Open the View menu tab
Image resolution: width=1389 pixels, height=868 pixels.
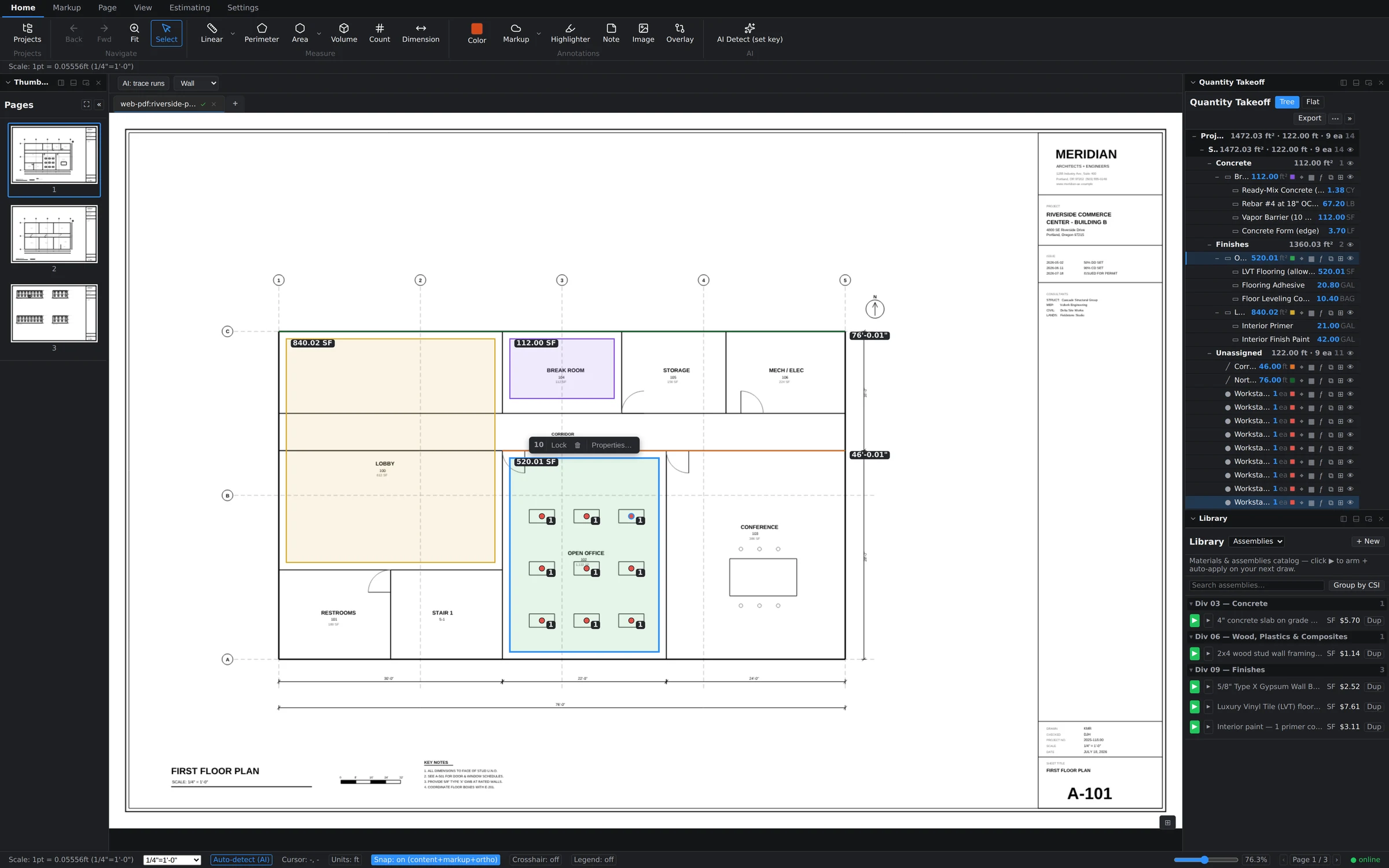tap(142, 8)
